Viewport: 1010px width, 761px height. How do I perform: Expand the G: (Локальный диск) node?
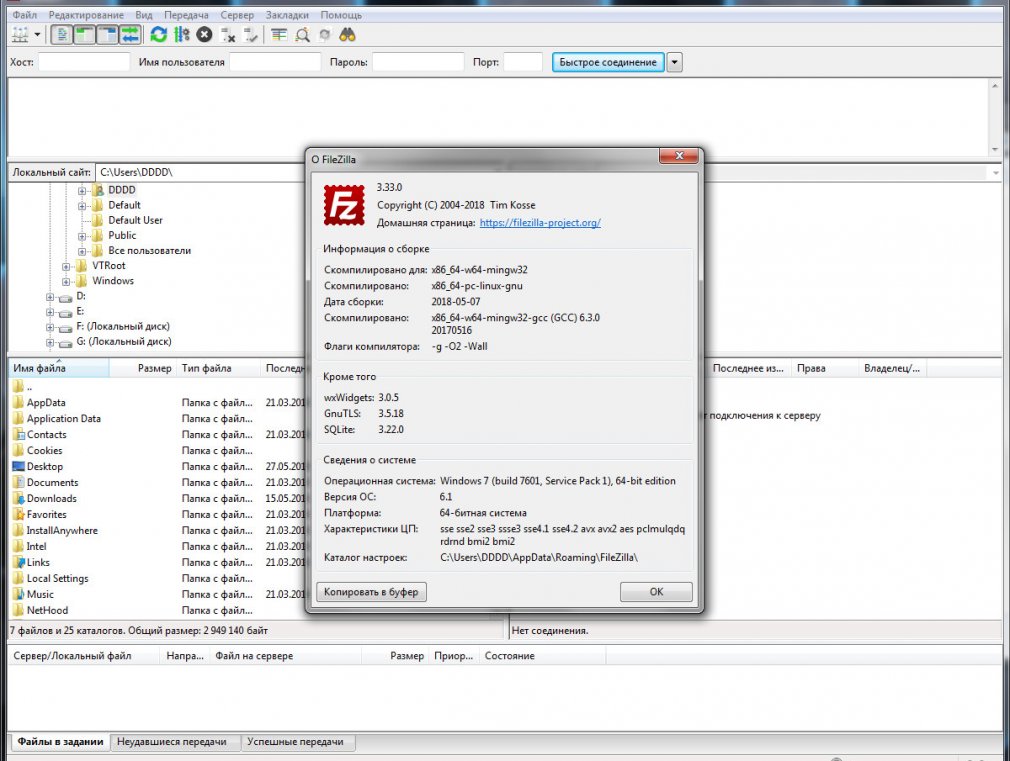pyautogui.click(x=50, y=342)
